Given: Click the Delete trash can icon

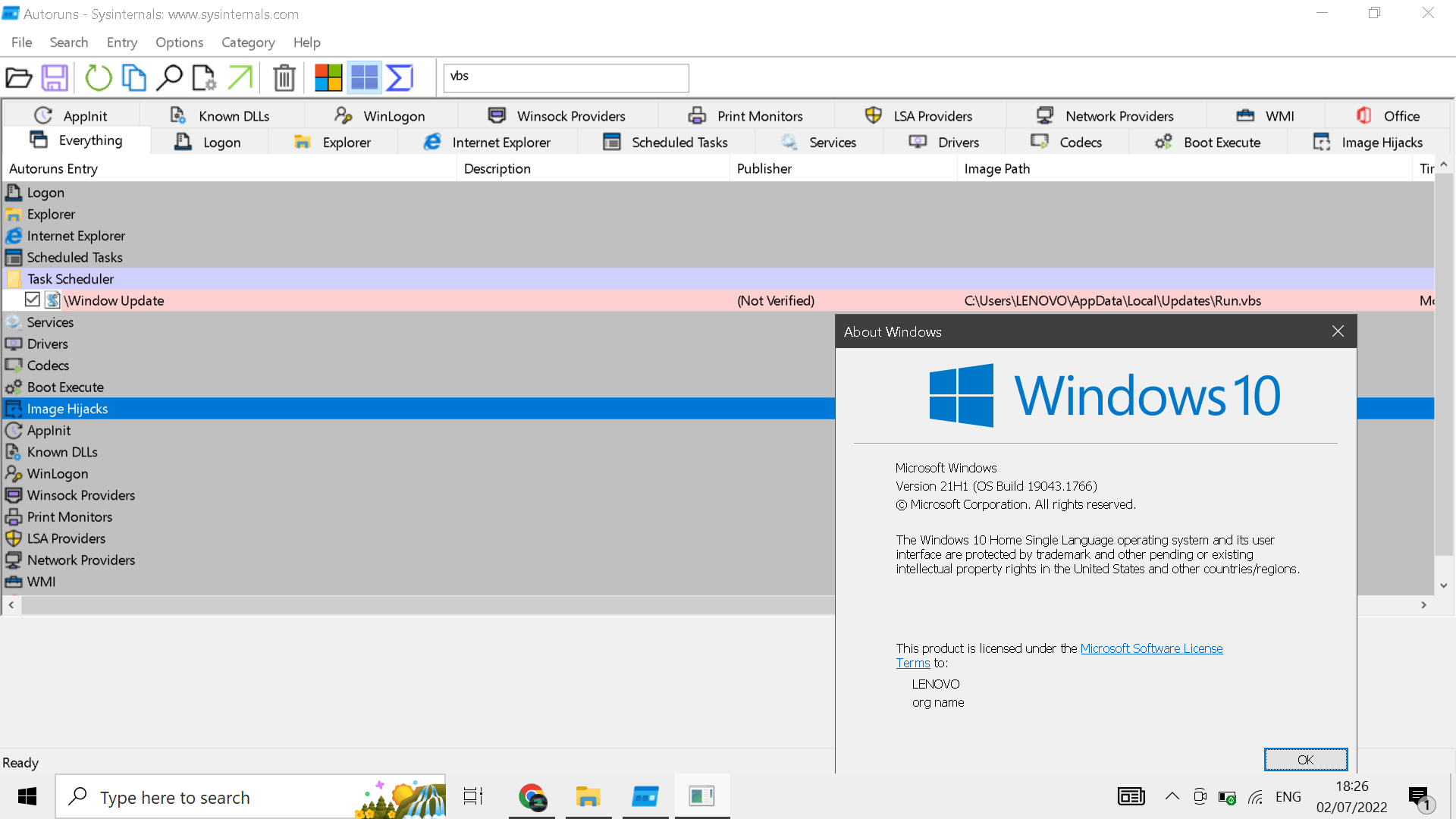Looking at the screenshot, I should coord(284,77).
